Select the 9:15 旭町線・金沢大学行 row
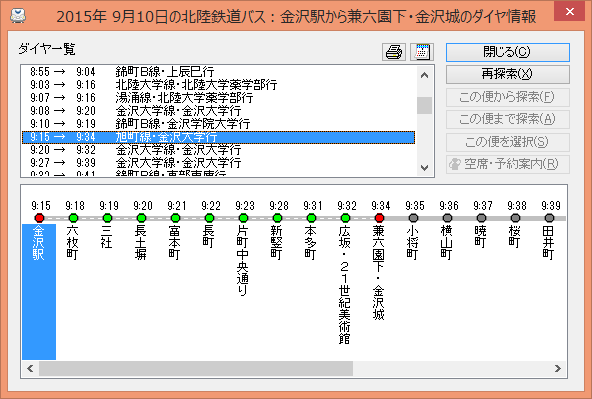592x399 pixels. coord(219,137)
